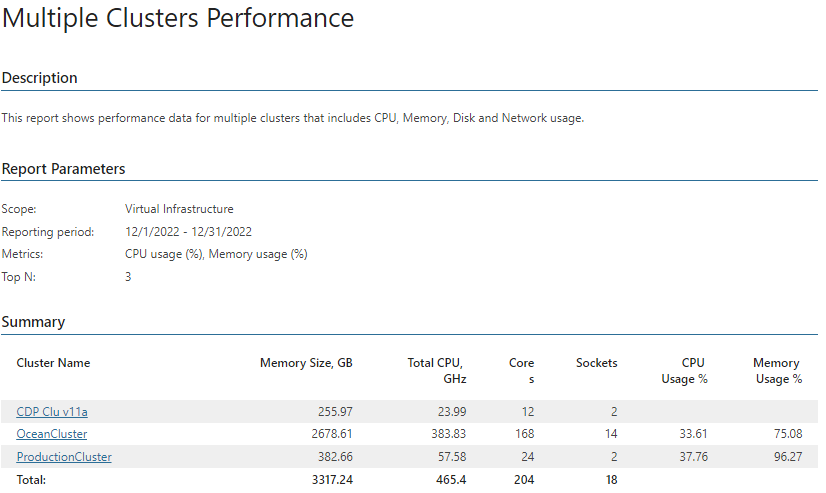The width and height of the screenshot is (826, 493).
Task: Click the Multiple Clusters Performance title
Action: (x=178, y=18)
